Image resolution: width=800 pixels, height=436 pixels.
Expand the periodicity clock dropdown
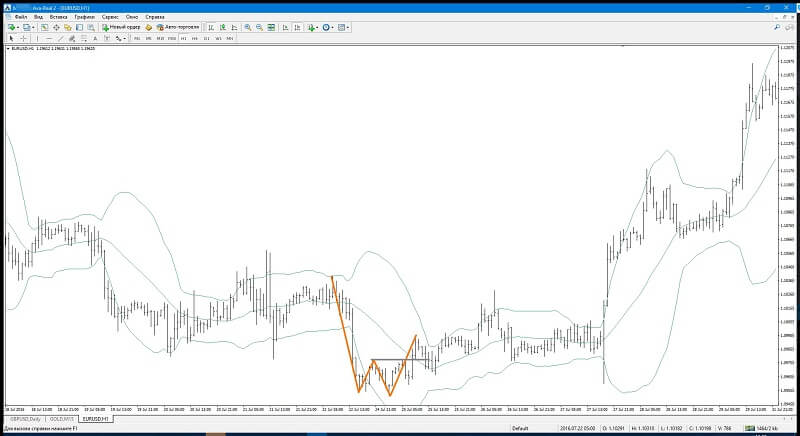coord(333,28)
